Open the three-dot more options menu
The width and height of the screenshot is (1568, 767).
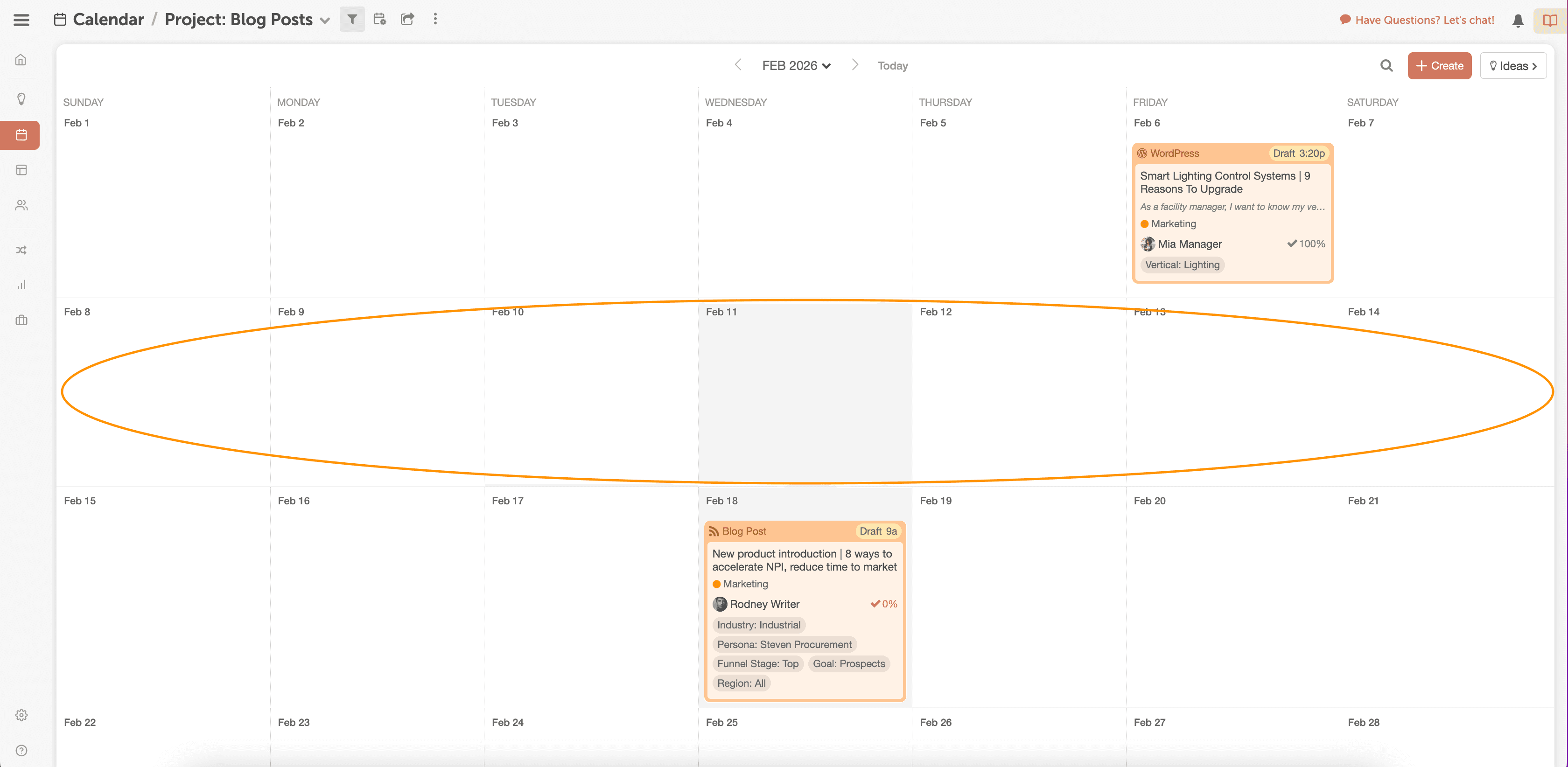[435, 20]
